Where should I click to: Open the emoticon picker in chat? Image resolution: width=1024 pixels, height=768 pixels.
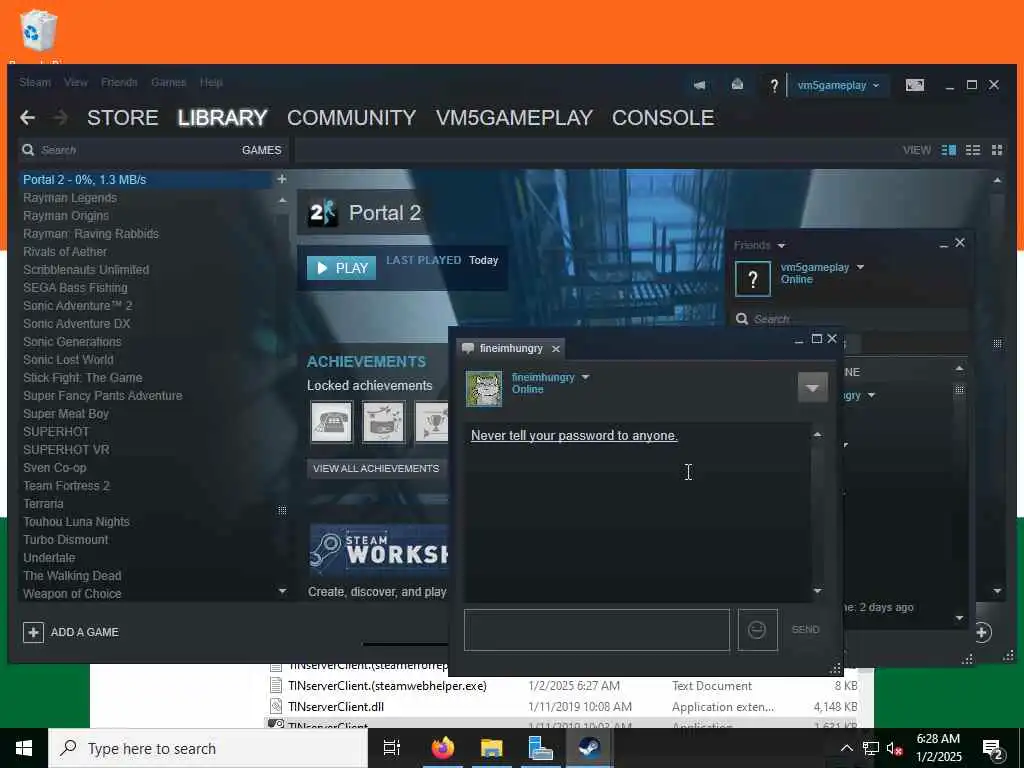758,630
